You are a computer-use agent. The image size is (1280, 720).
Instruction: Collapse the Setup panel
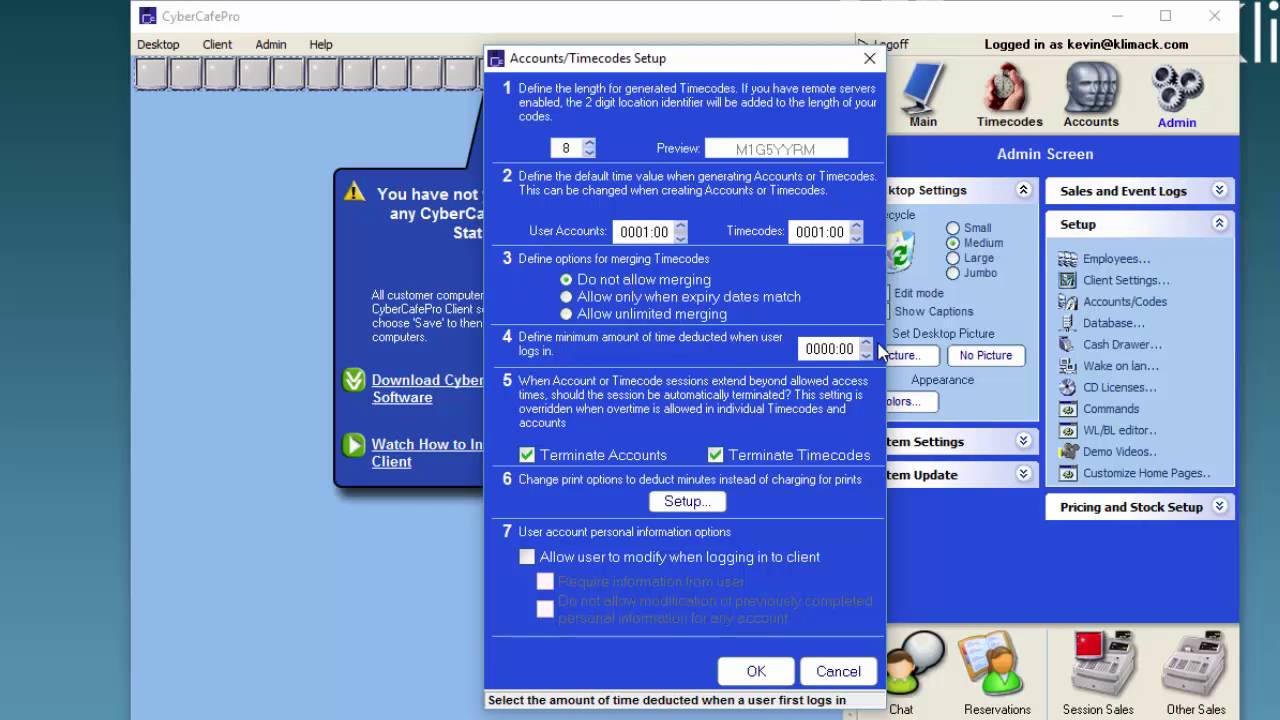pyautogui.click(x=1219, y=224)
